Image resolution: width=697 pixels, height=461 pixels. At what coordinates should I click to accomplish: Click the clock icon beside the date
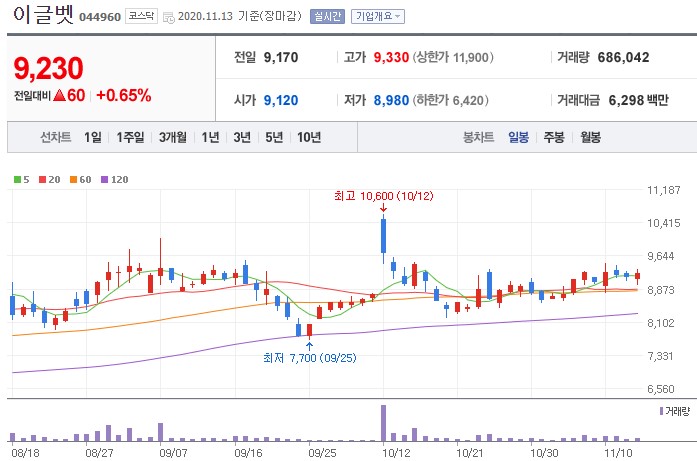click(x=169, y=18)
